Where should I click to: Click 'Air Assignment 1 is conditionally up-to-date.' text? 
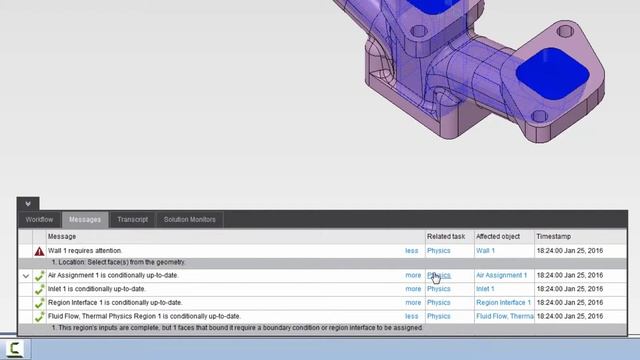pos(113,275)
